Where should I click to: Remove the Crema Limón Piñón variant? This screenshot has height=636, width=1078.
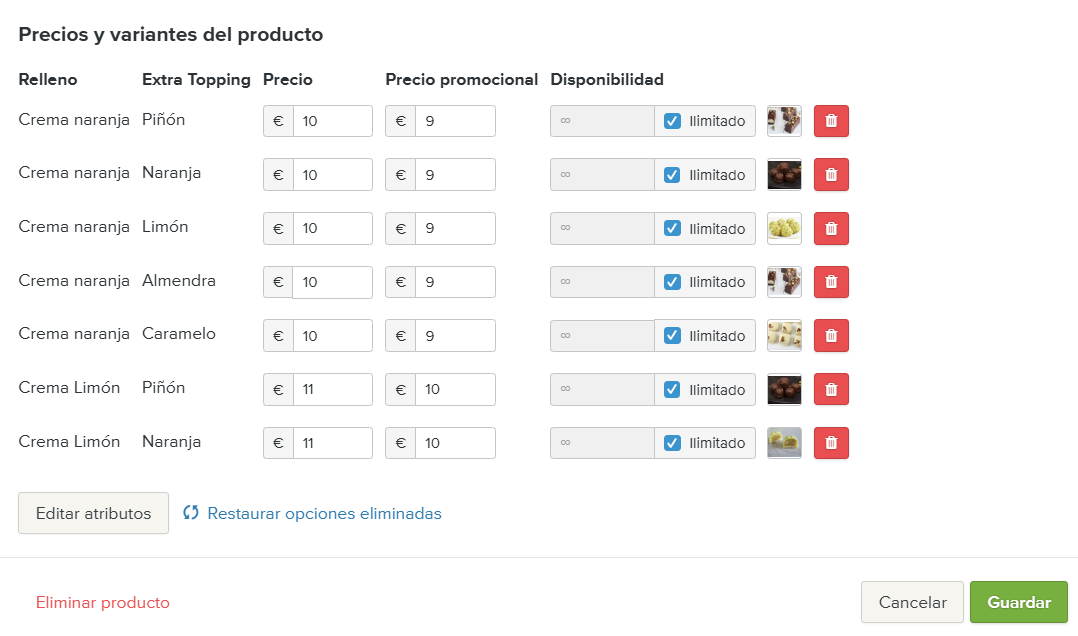coord(831,389)
